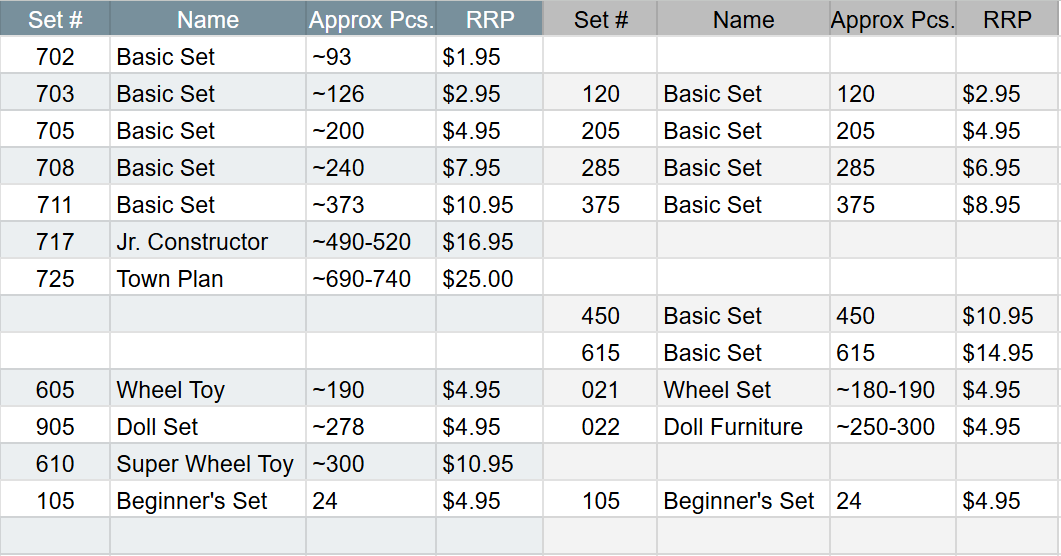Select the '~180-190' pieces cell

coord(893,390)
